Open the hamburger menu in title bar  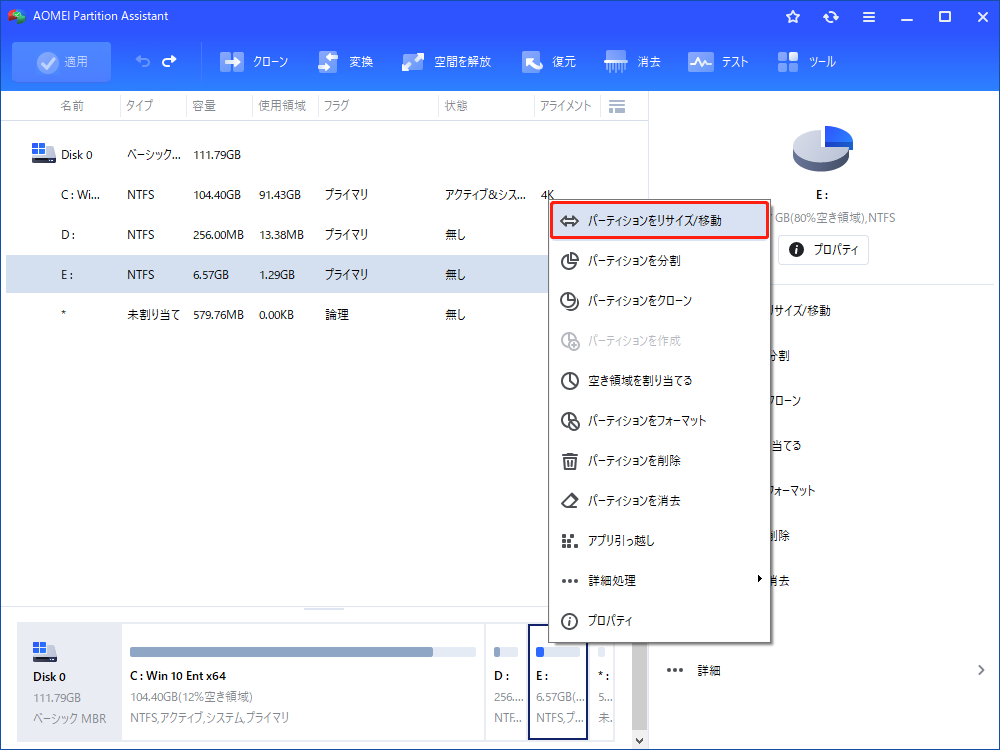click(869, 17)
